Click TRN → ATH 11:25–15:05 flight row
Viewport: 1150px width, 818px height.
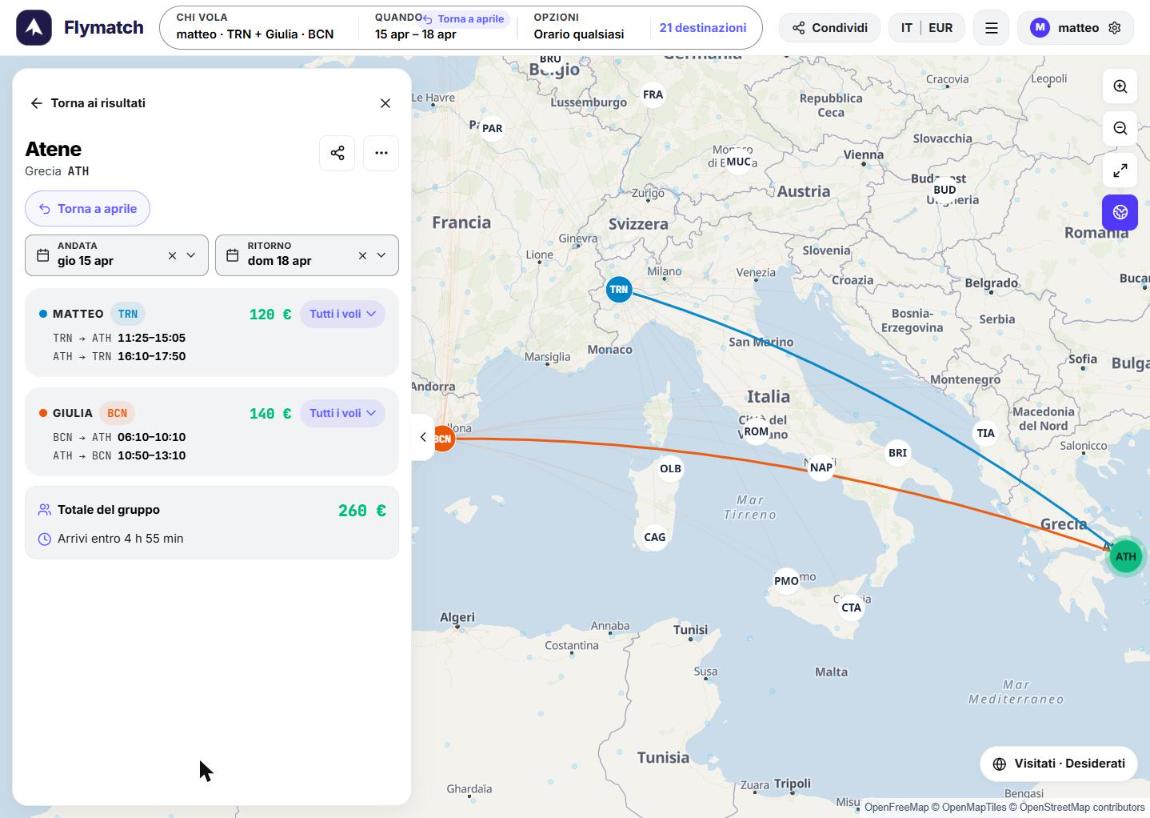[119, 338]
